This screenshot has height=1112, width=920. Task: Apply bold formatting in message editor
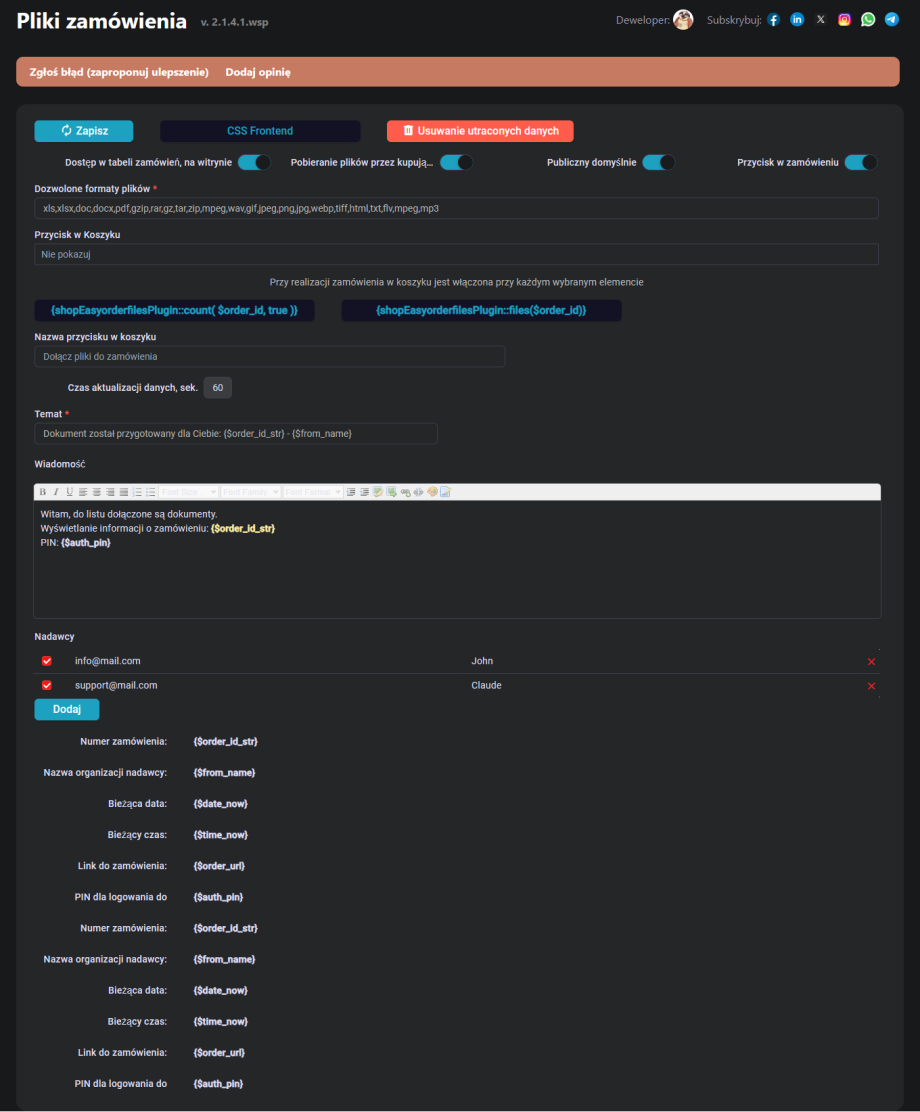(x=42, y=492)
